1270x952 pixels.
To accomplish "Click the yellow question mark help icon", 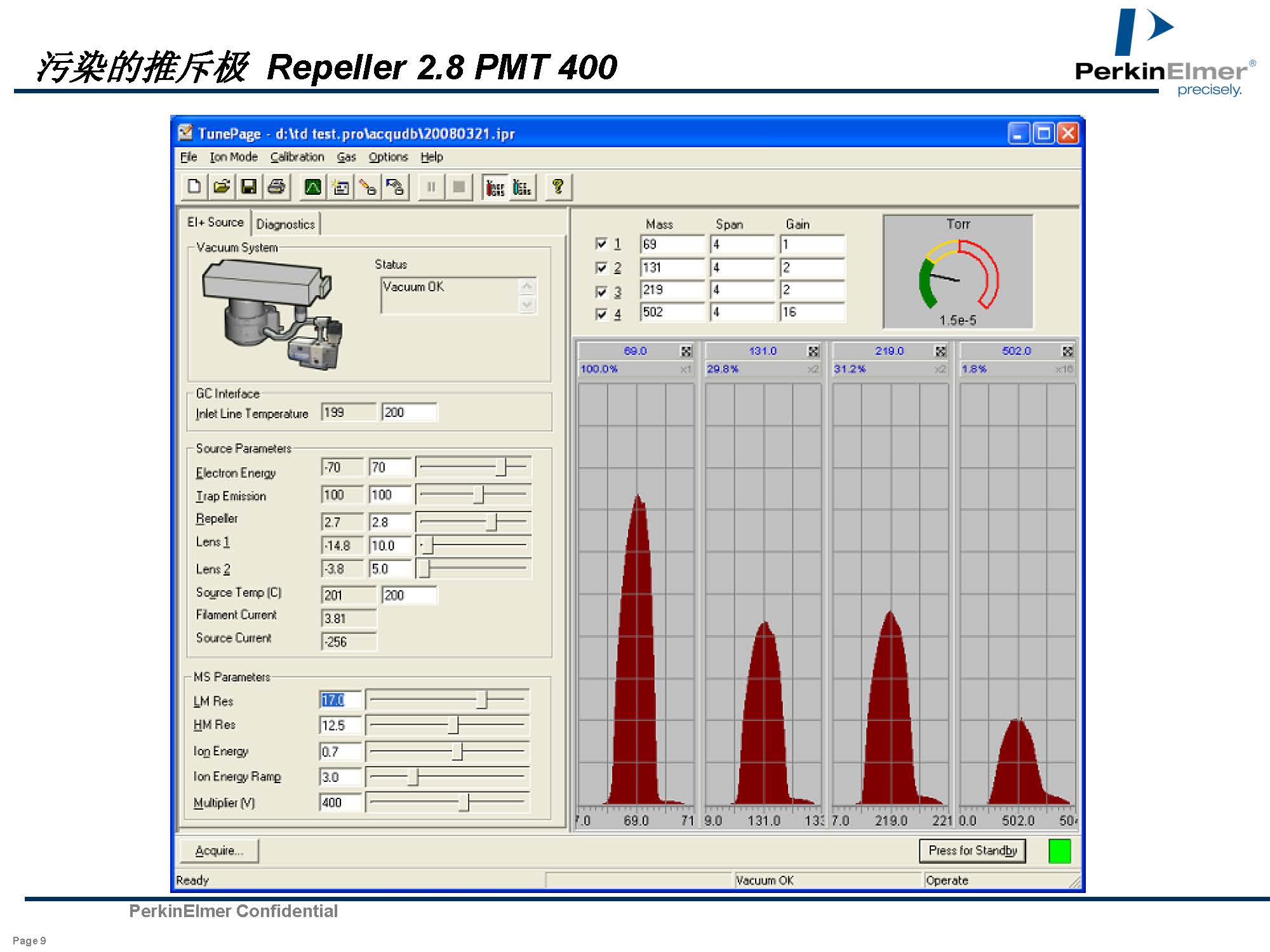I will [x=558, y=187].
